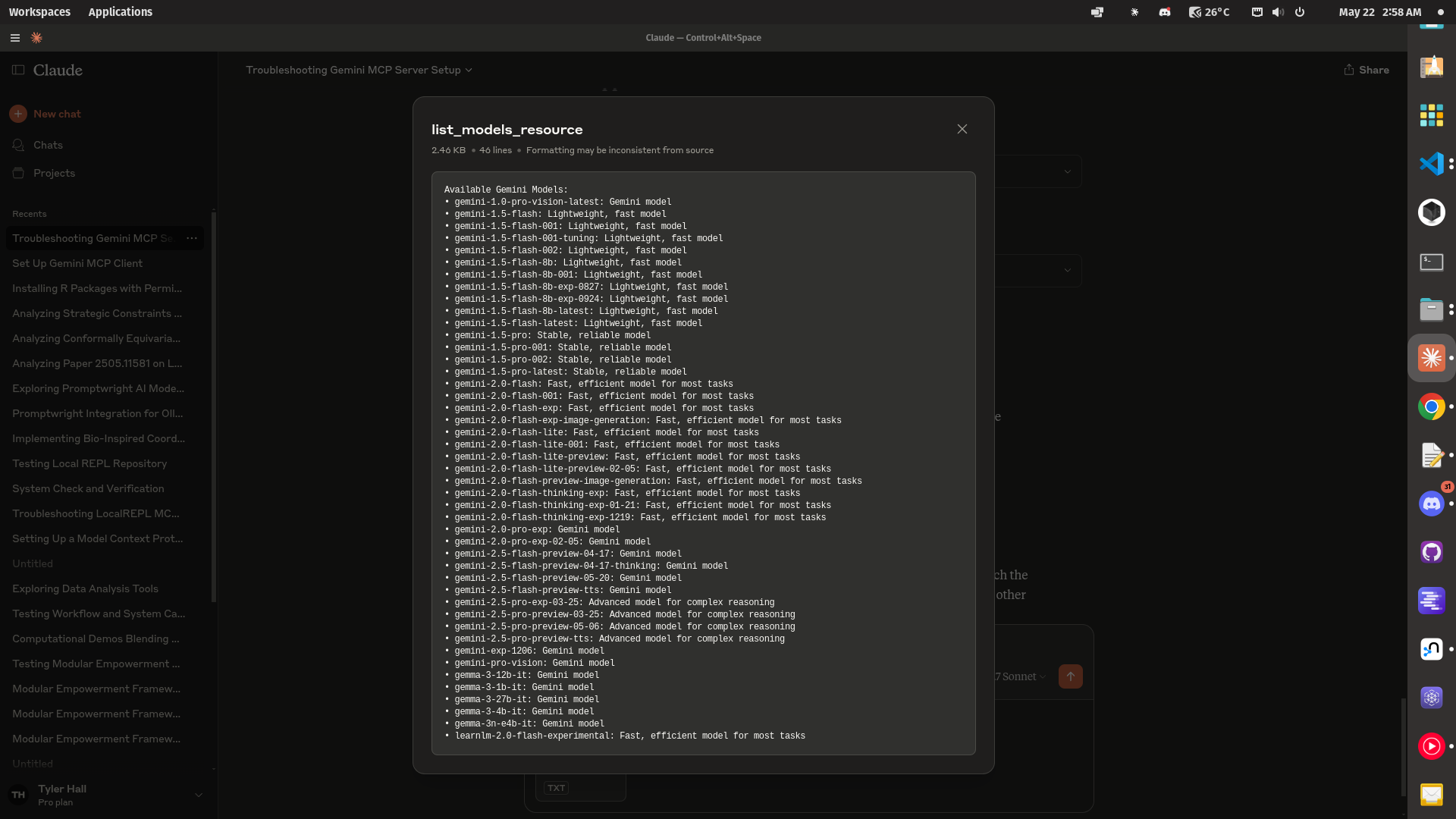1456x819 pixels.
Task: Click the sidebar recents scrollbar
Action: (x=214, y=407)
